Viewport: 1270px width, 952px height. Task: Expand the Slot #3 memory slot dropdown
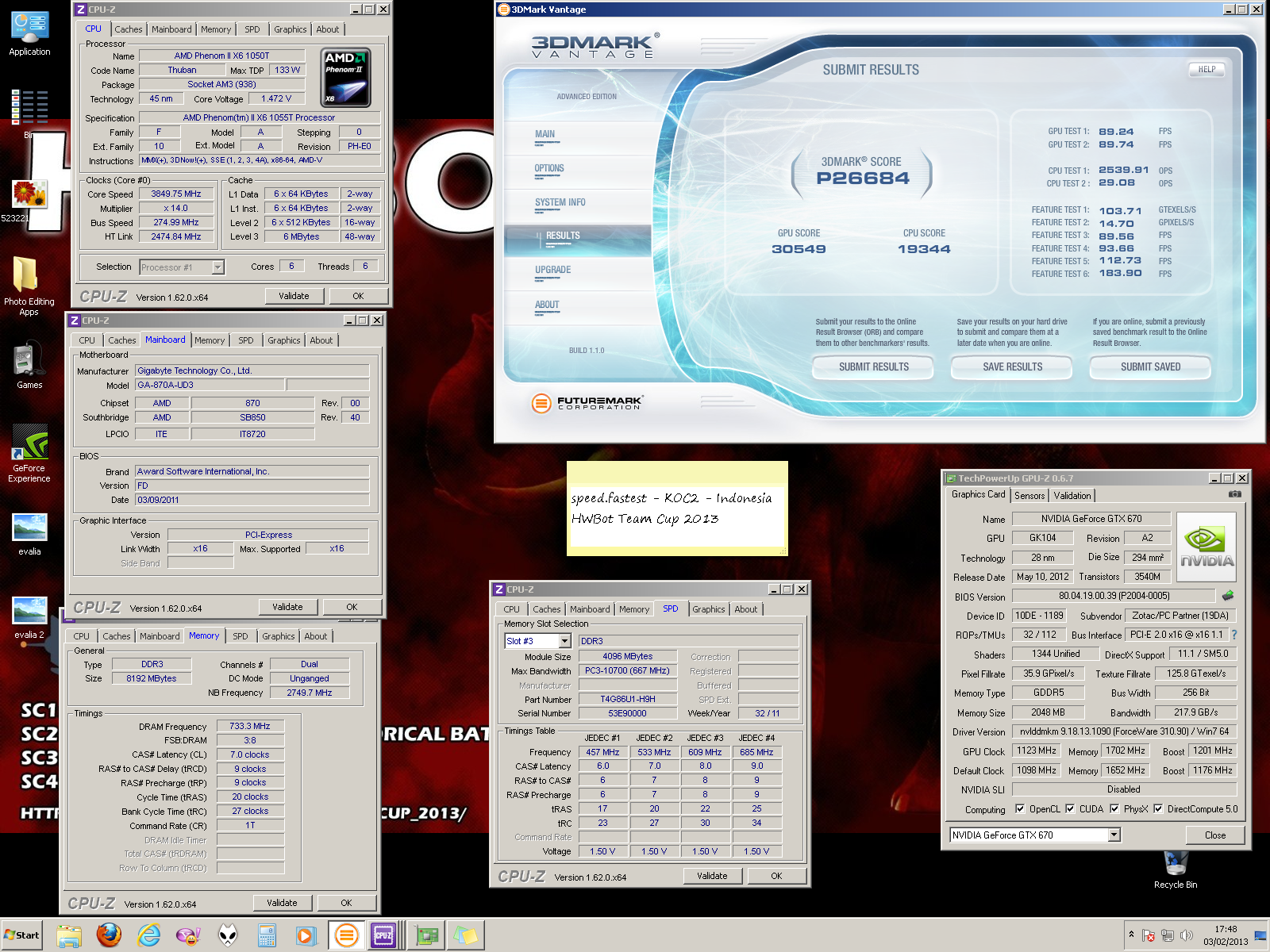pos(564,641)
